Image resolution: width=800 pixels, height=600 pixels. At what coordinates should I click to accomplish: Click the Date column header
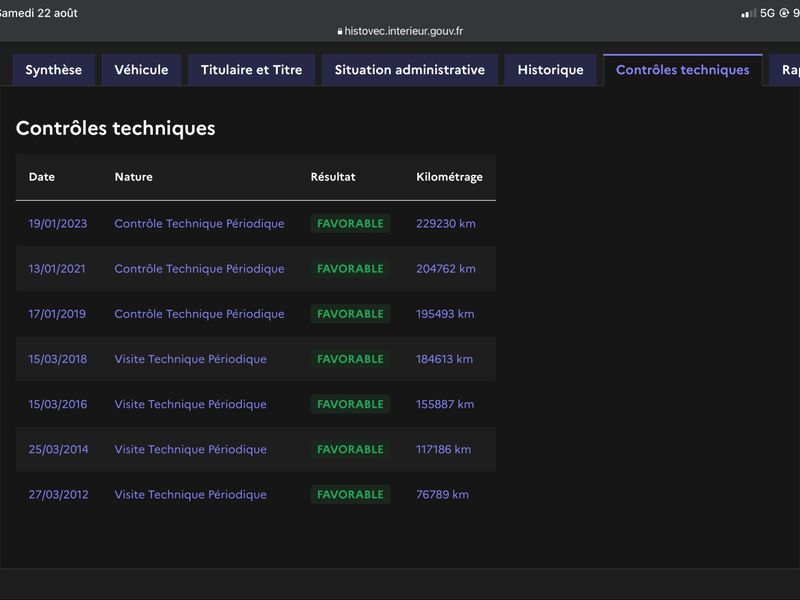pos(42,177)
